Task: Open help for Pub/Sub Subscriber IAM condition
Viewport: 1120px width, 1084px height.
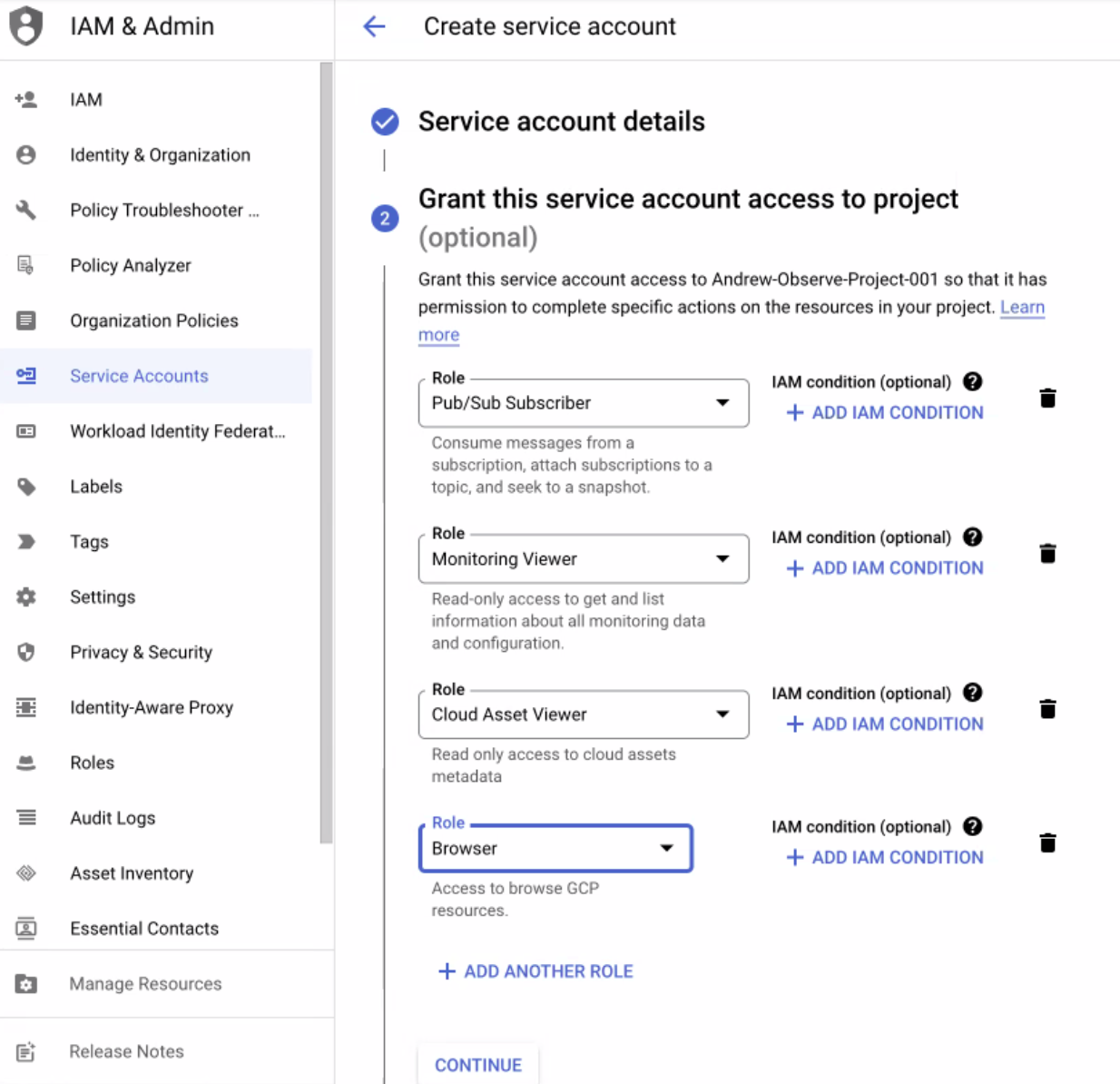Action: (973, 381)
